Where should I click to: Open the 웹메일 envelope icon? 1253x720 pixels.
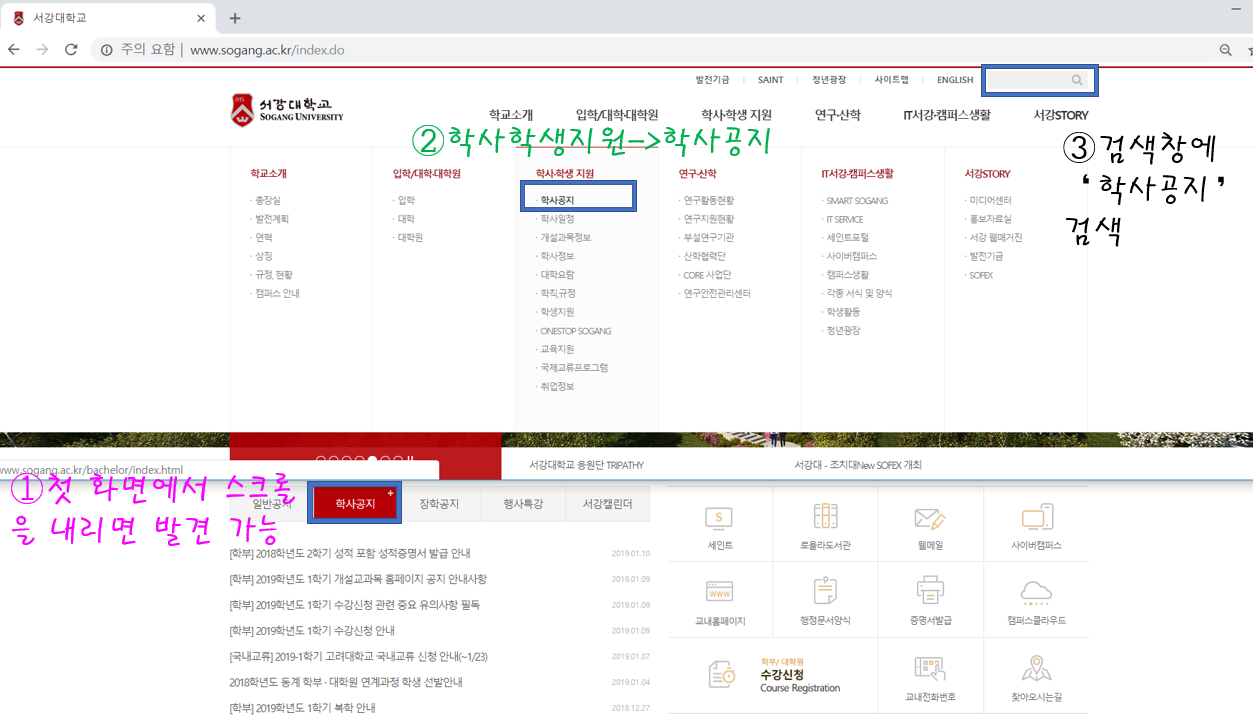(930, 518)
